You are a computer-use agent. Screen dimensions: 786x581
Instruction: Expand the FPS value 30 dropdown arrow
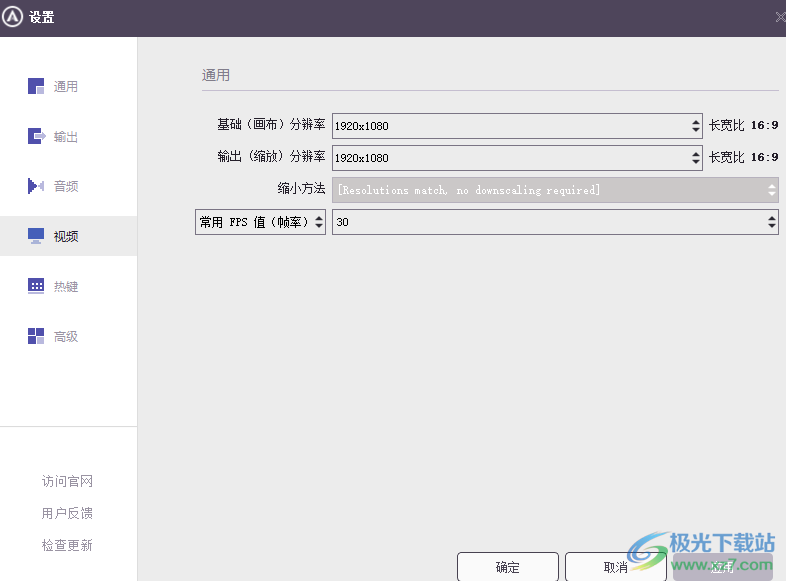point(771,222)
